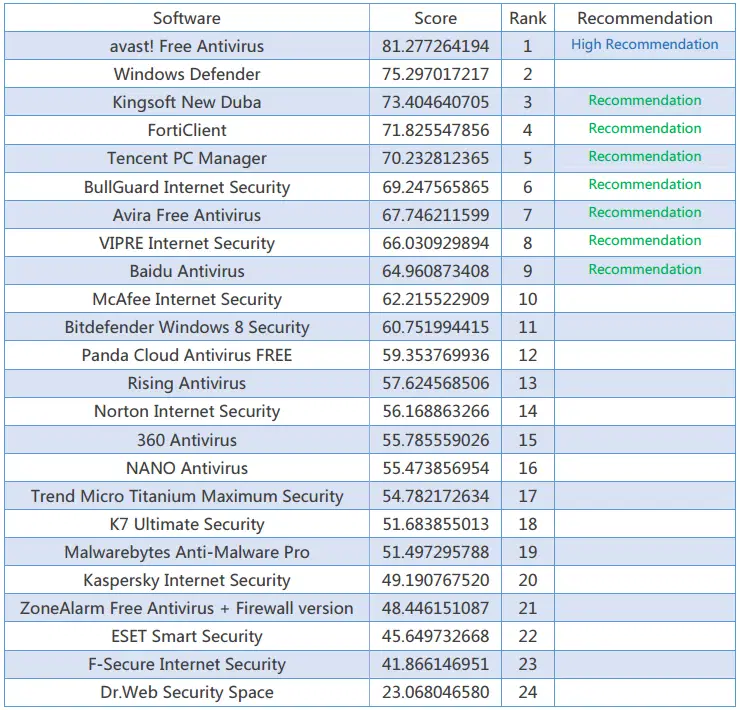
Task: Click Recommendation label in Baidu Antivirus row
Action: (x=645, y=270)
